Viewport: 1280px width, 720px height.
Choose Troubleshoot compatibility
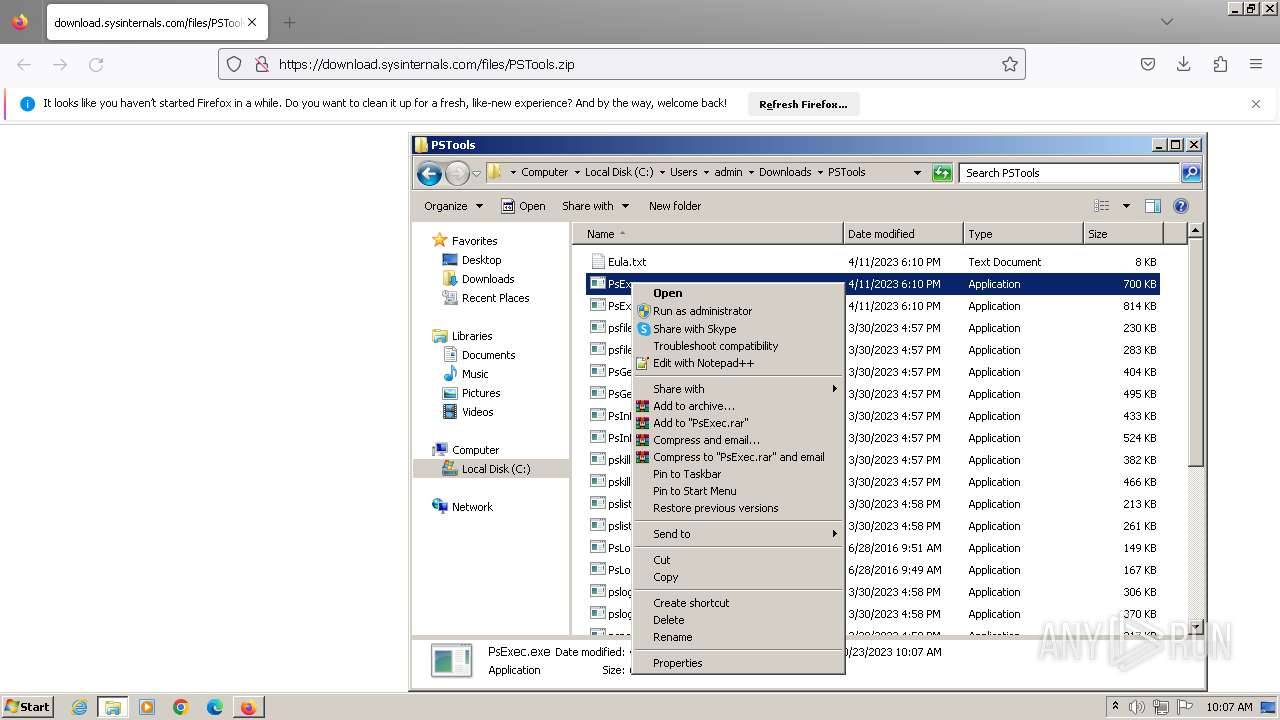coord(738,346)
